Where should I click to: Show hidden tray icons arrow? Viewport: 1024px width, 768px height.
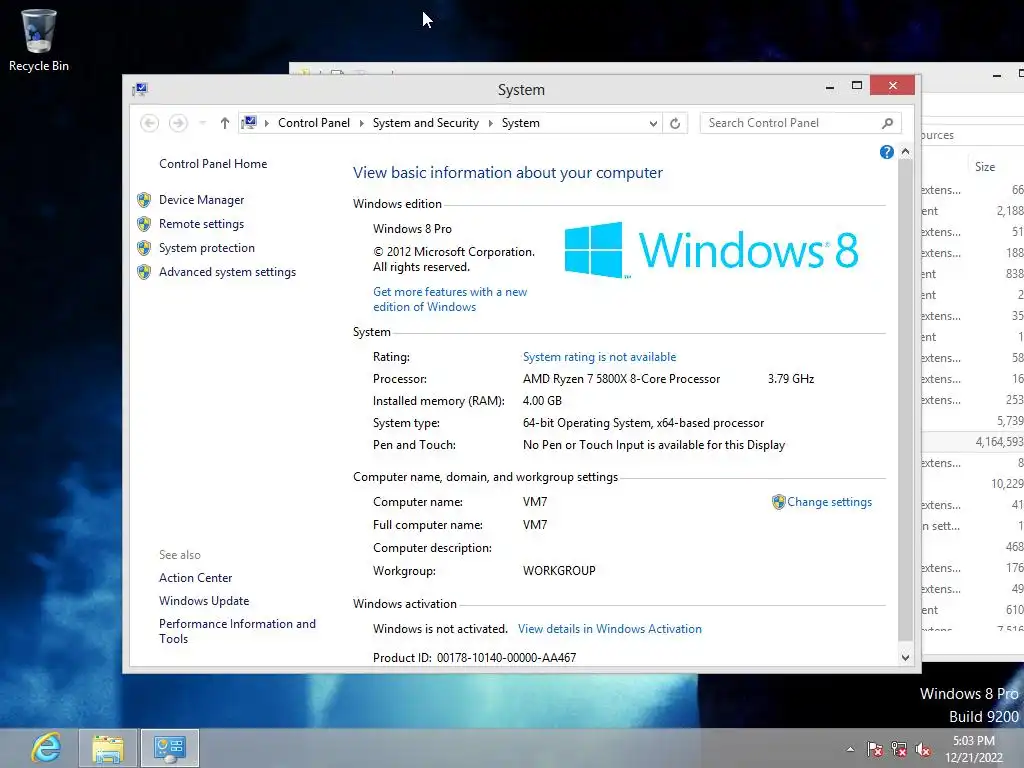[850, 749]
